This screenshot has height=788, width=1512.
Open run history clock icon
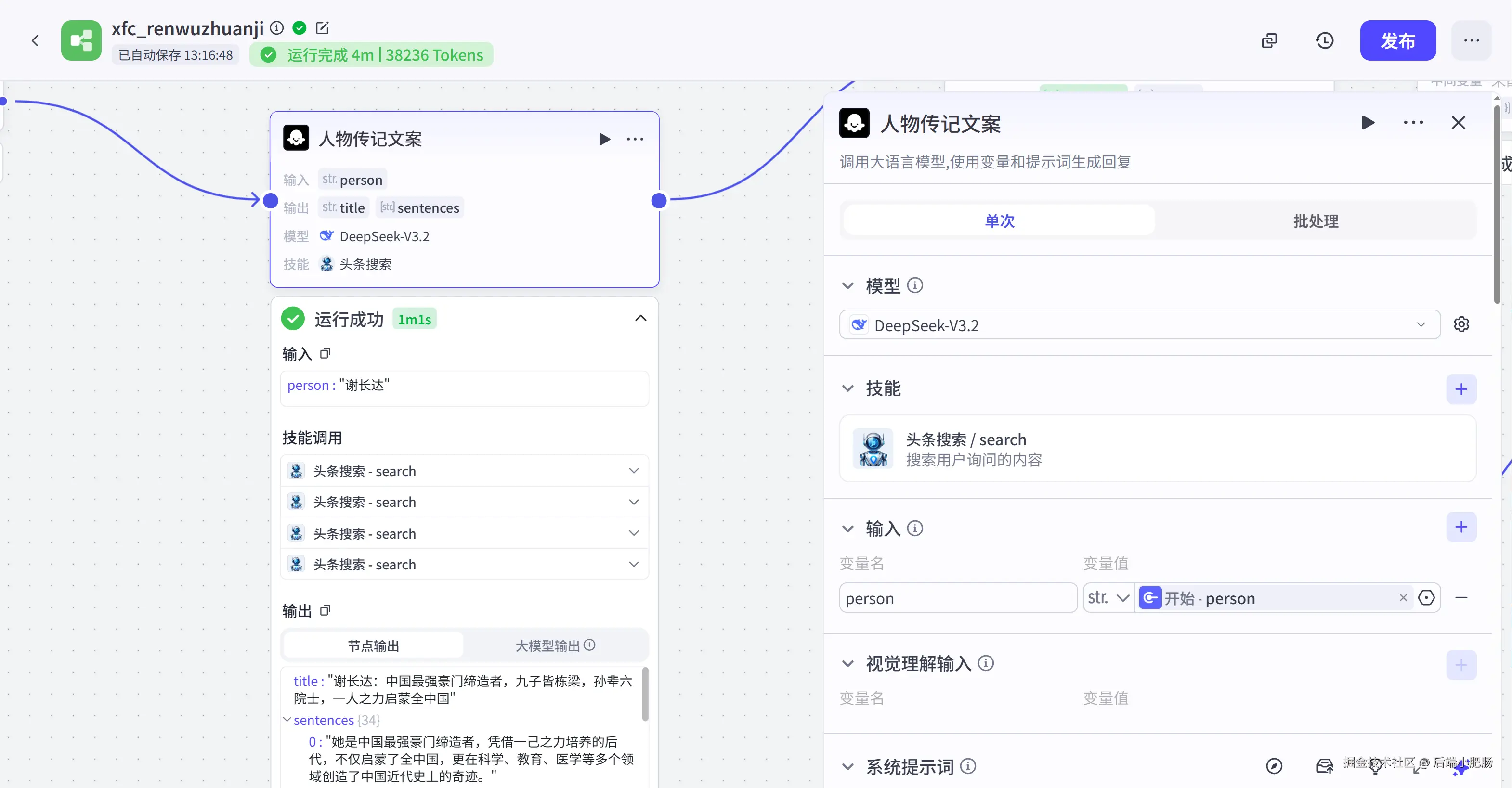pos(1324,40)
